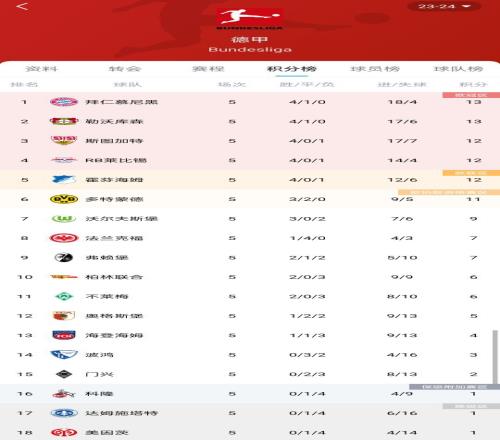Click the Borussia Dortmund BVB crest
Image resolution: width=500 pixels, height=440 pixels.
64,199
